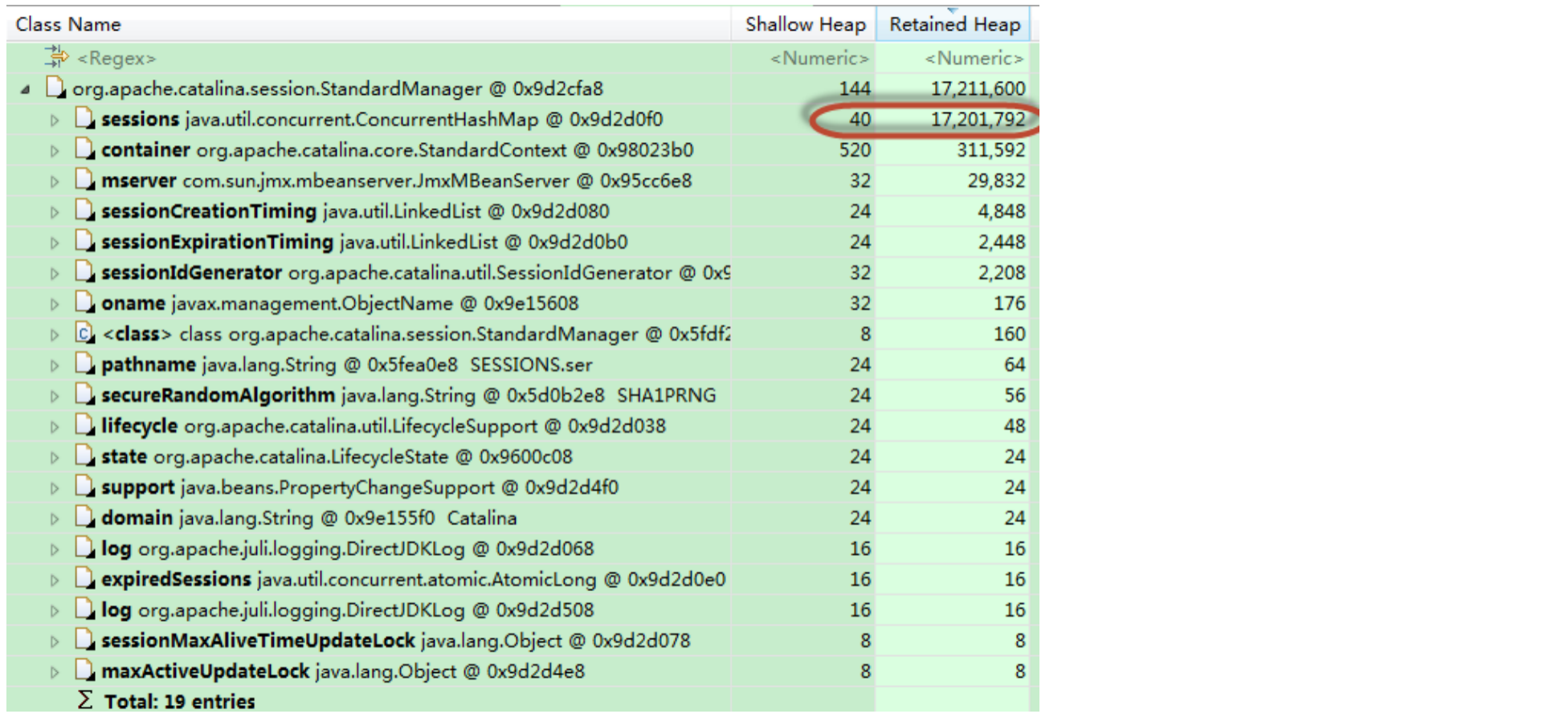Click the Total: 19 entries row
Viewport: 1568px width, 718px height.
pyautogui.click(x=179, y=701)
